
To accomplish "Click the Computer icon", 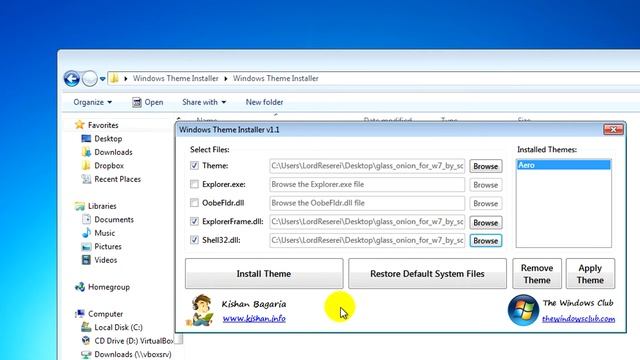I will click(x=80, y=314).
